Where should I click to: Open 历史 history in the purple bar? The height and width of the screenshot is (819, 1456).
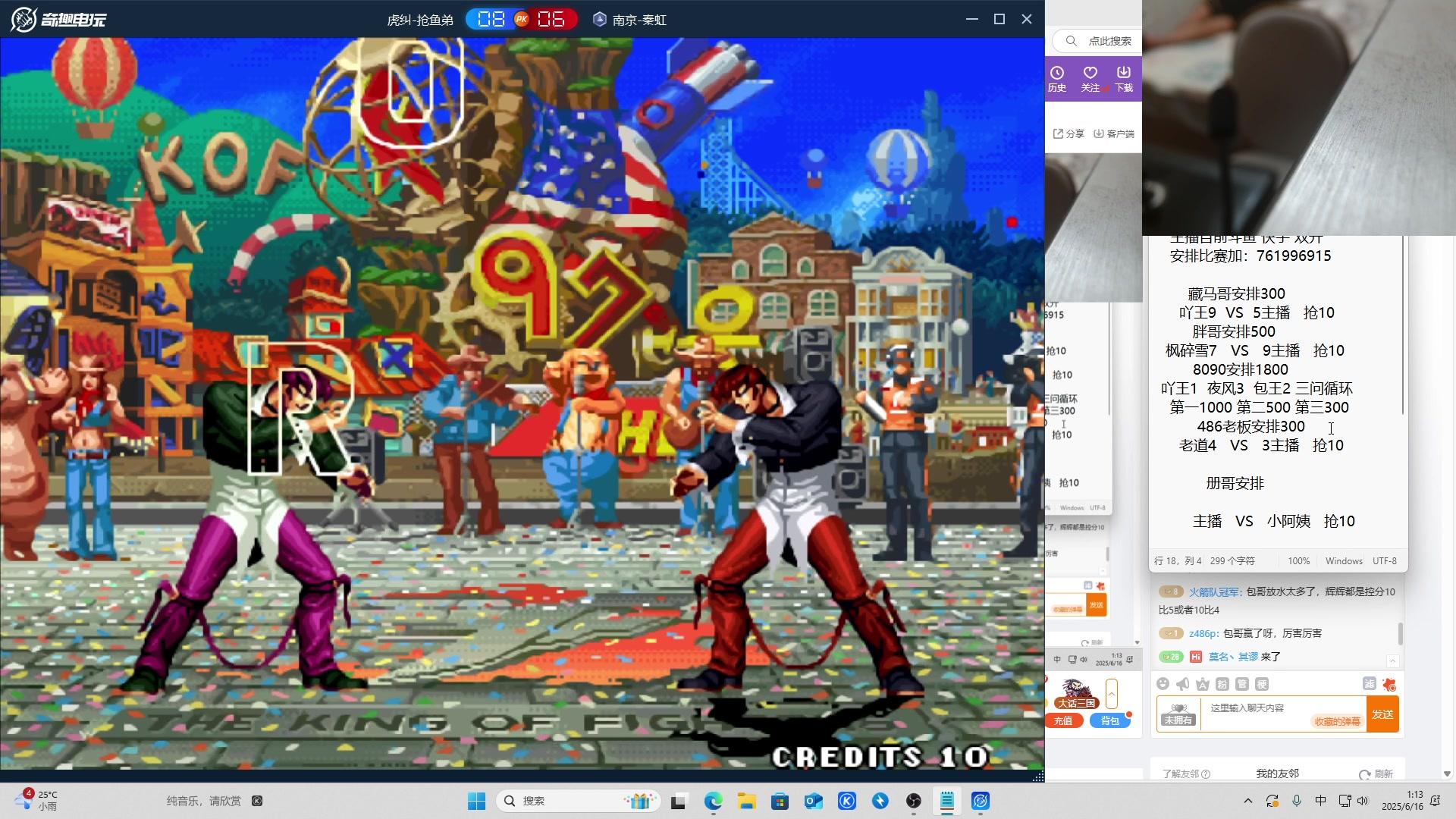[x=1057, y=78]
